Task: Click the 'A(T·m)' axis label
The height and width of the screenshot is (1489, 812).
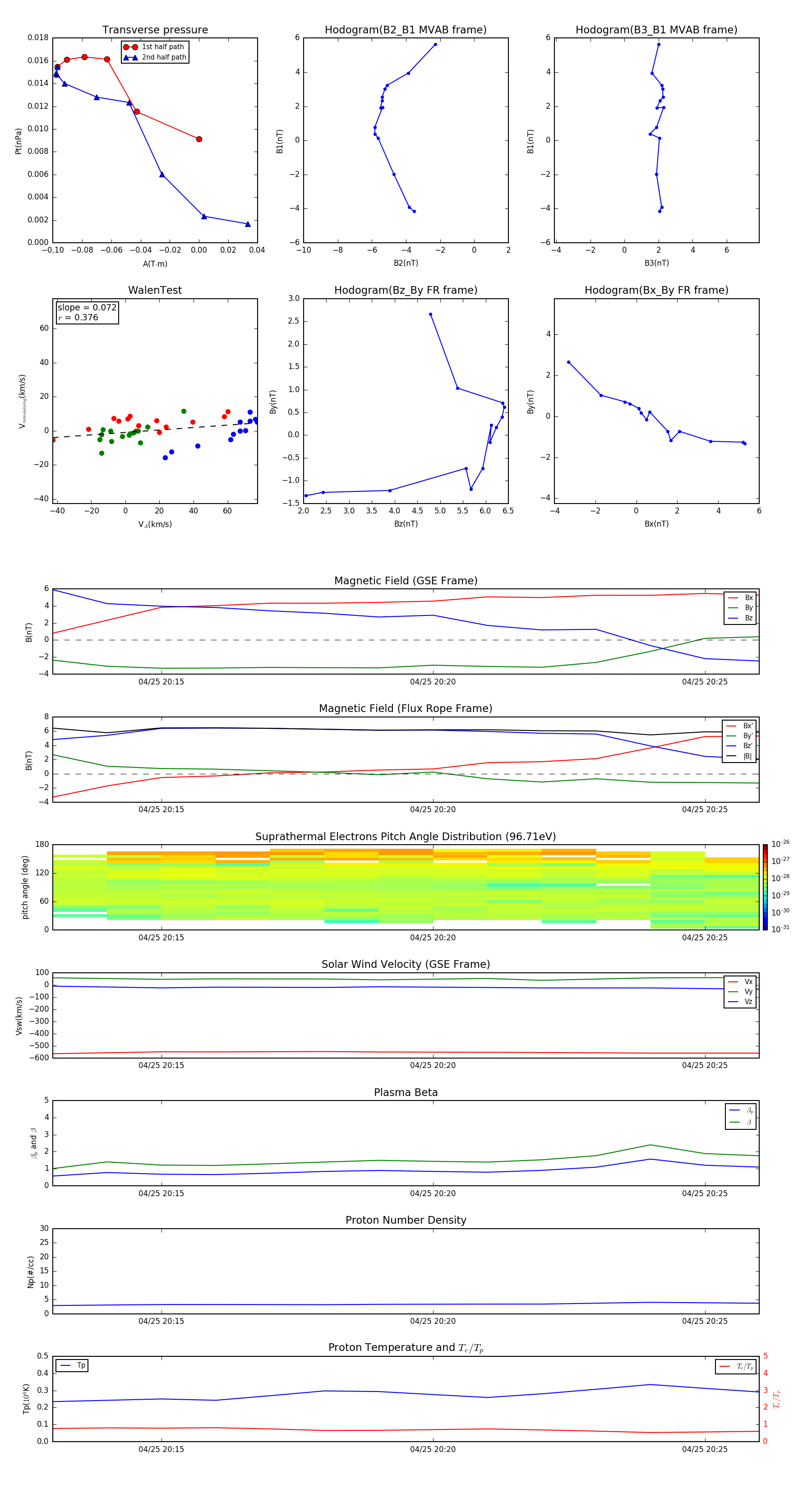Action: [155, 264]
